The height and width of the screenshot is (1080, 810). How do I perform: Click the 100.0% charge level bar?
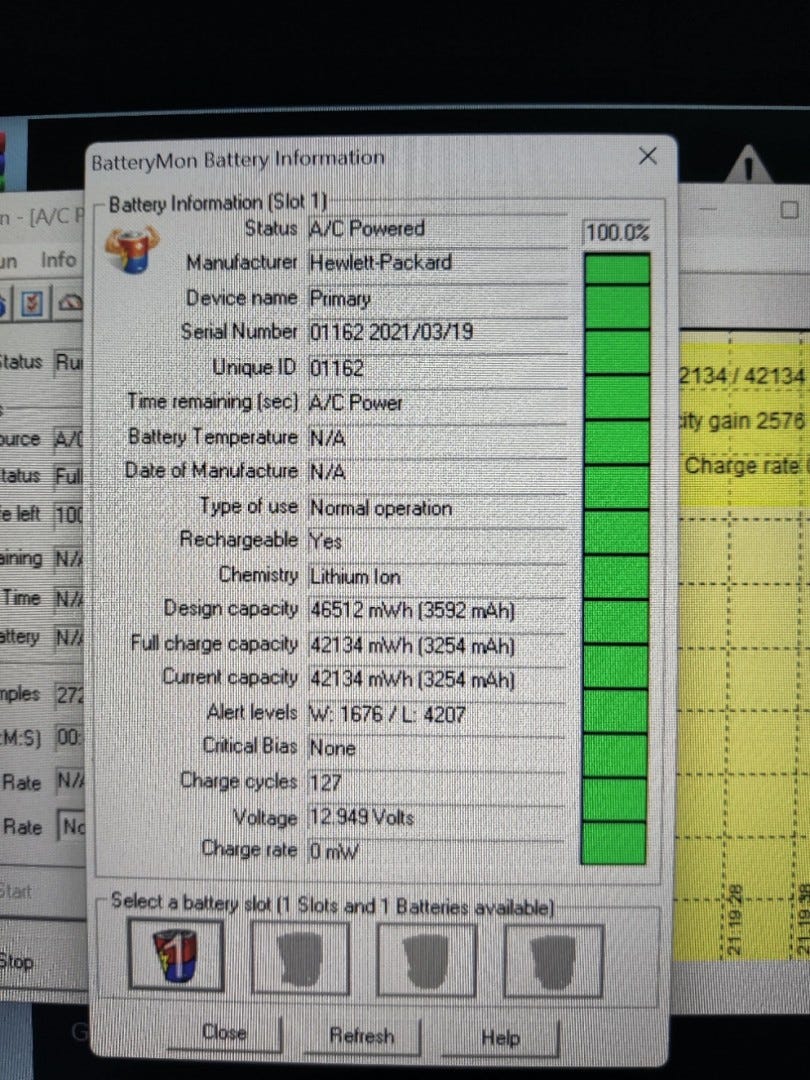tap(615, 558)
